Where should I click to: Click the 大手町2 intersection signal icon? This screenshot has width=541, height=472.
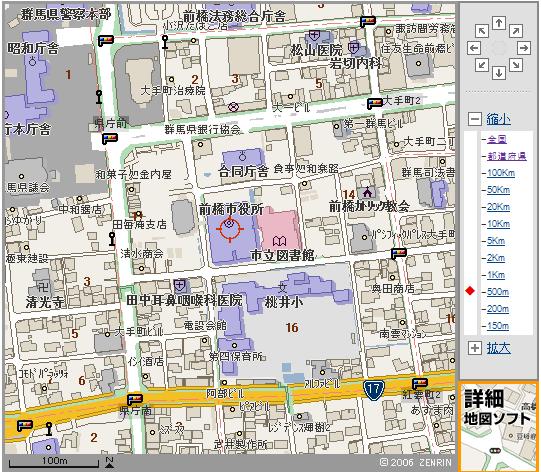(374, 103)
